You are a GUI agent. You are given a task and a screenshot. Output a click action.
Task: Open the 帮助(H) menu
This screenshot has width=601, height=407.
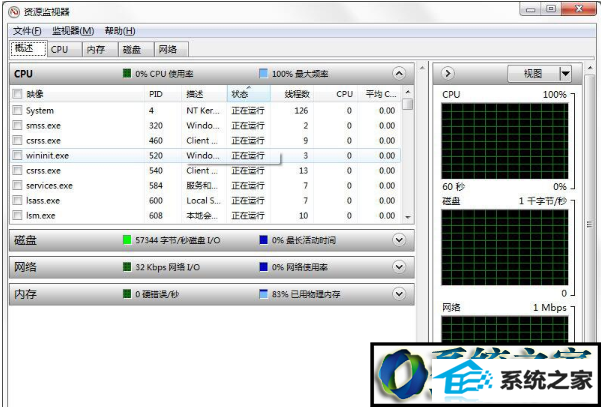pyautogui.click(x=120, y=31)
